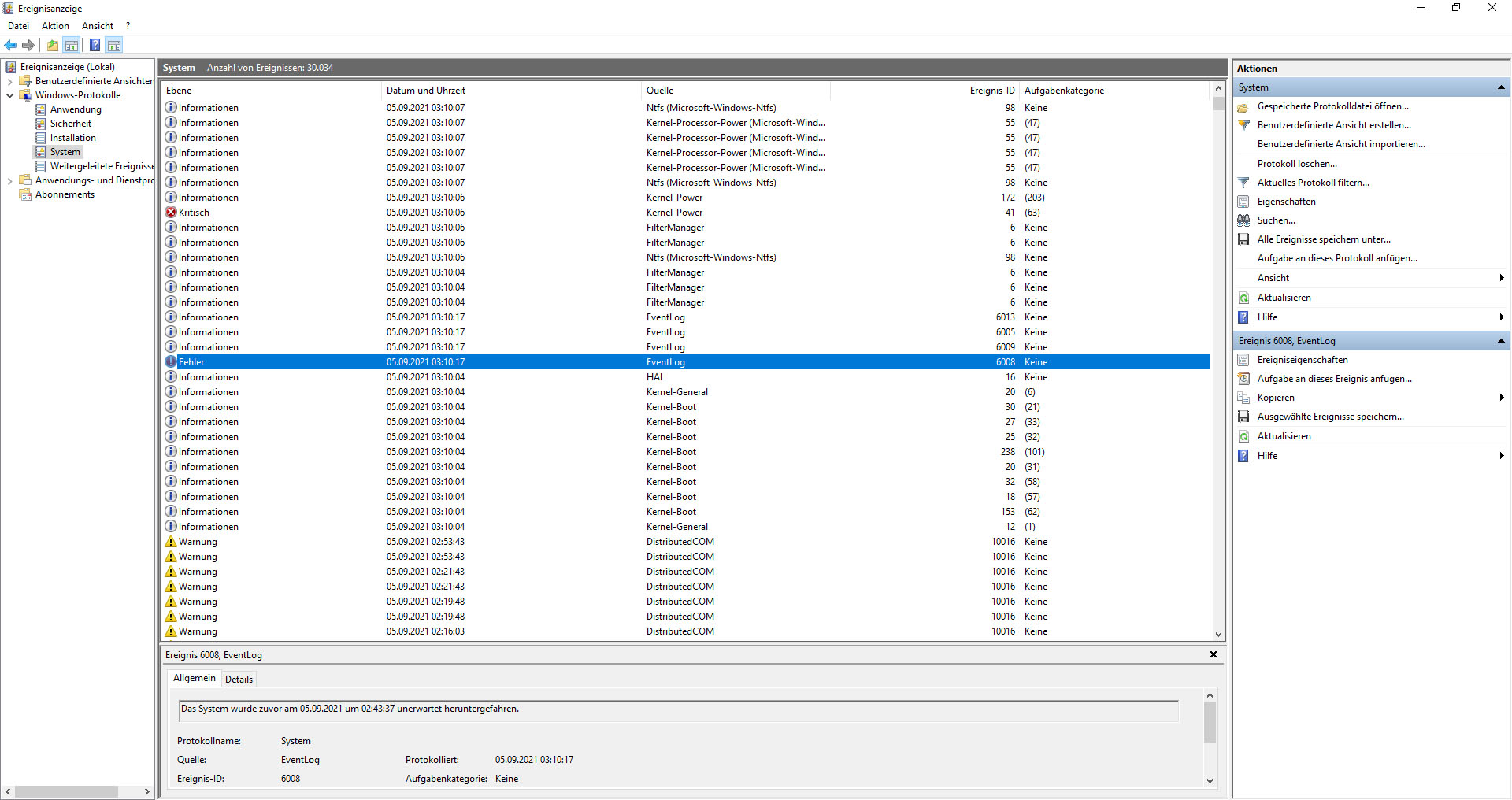Viewport: 1512px width, 800px height.
Task: Sort by the Quelle column header
Action: pos(736,91)
